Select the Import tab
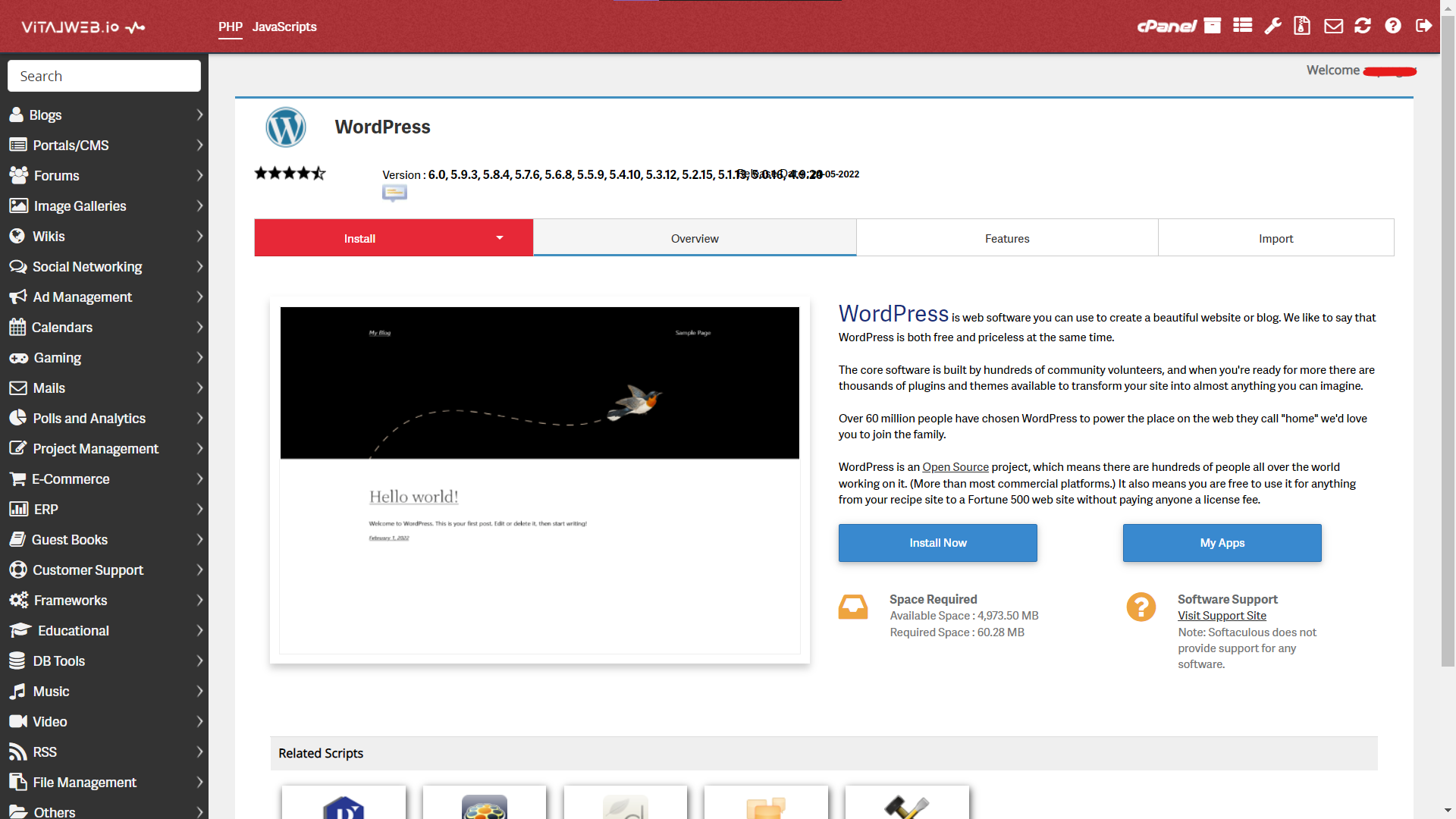The height and width of the screenshot is (819, 1456). click(x=1276, y=238)
